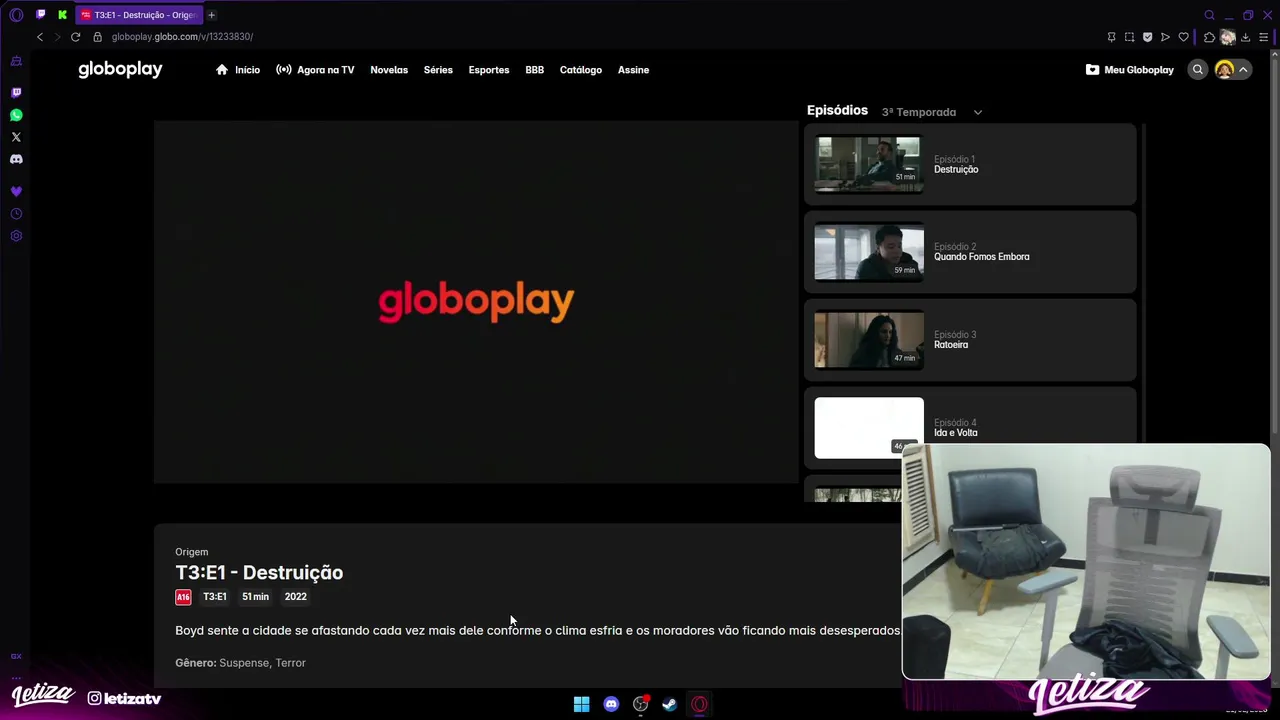Click the Assine subscribe link
The width and height of the screenshot is (1280, 720).
pos(633,70)
